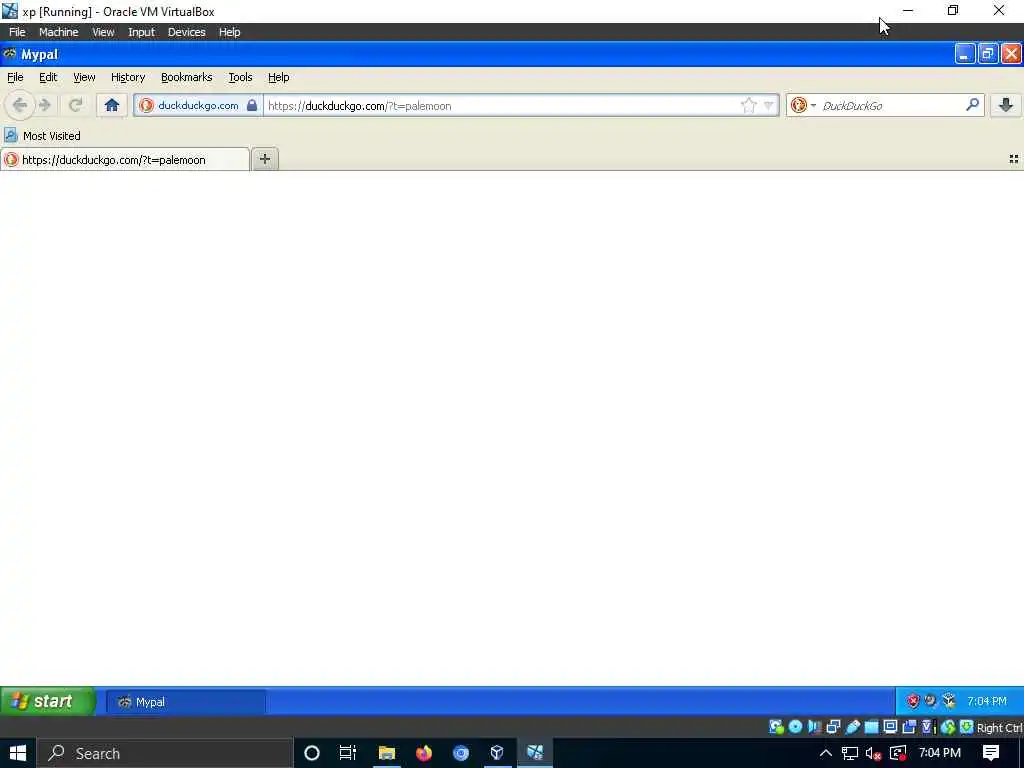Click VirtualBox audio status icon

(x=814, y=727)
